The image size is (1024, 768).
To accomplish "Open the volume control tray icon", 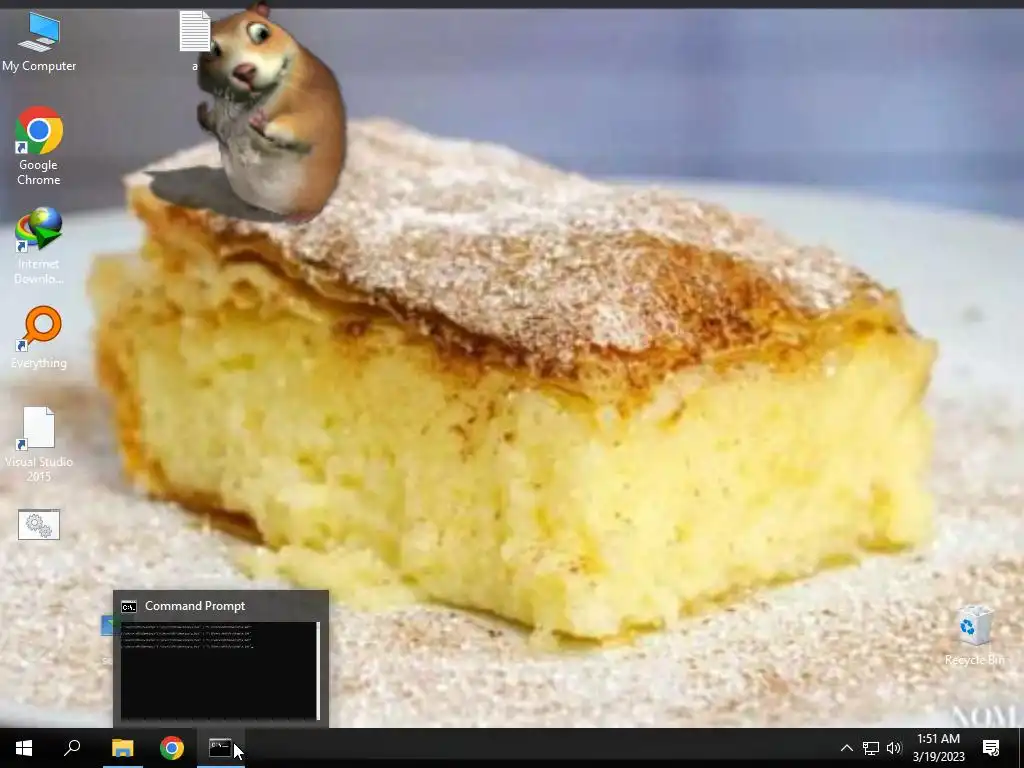I will pos(894,748).
